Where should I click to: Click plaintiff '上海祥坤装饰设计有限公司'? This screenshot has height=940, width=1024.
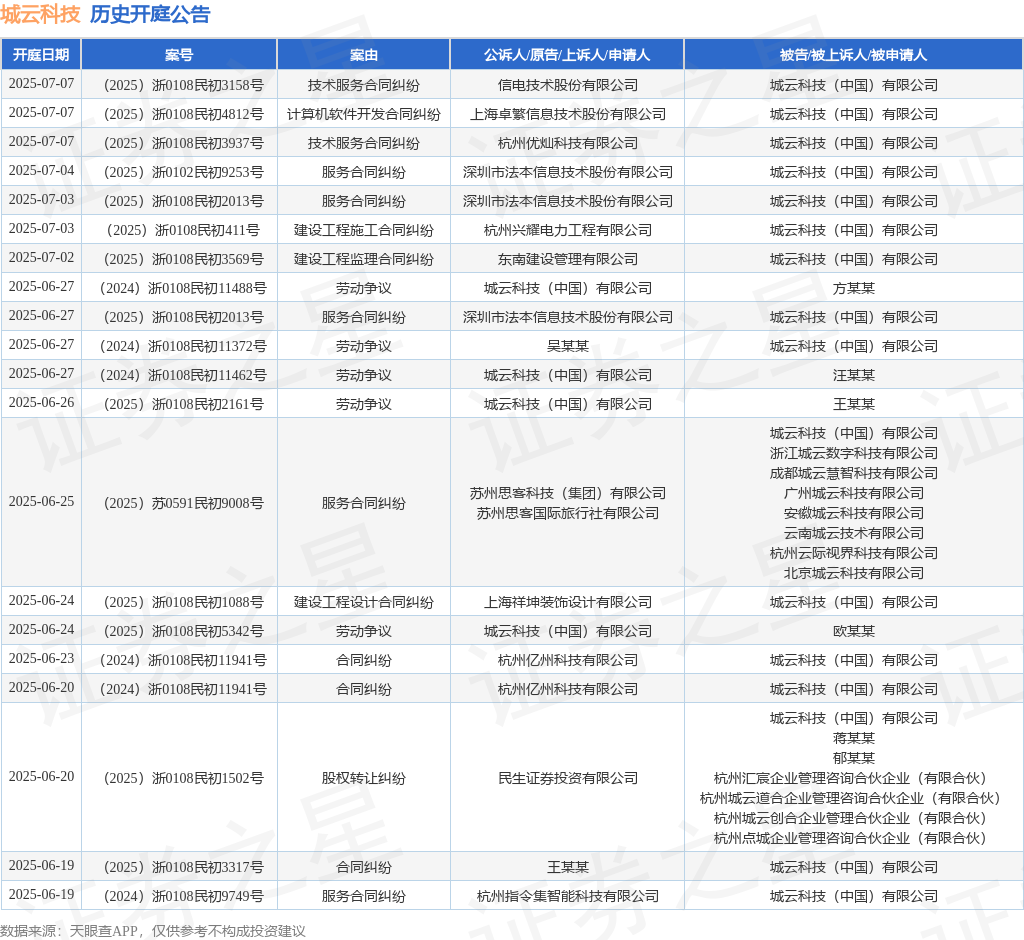568,602
